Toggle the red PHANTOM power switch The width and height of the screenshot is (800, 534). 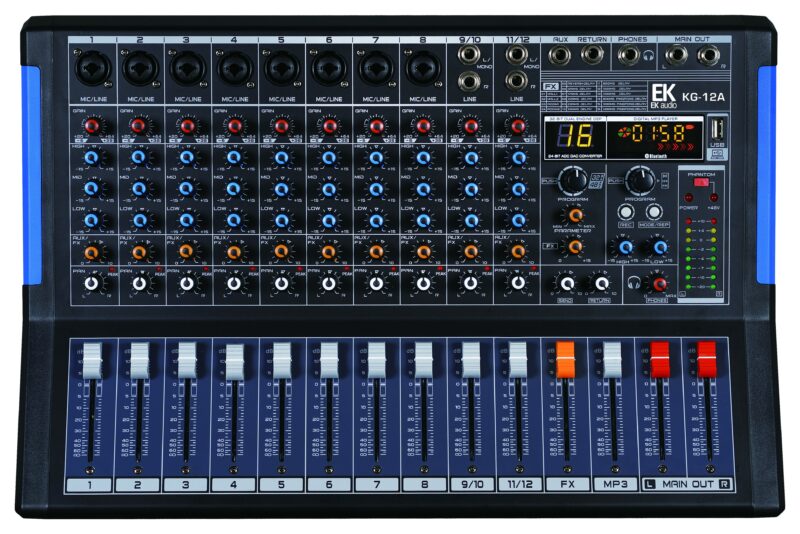coord(701,182)
